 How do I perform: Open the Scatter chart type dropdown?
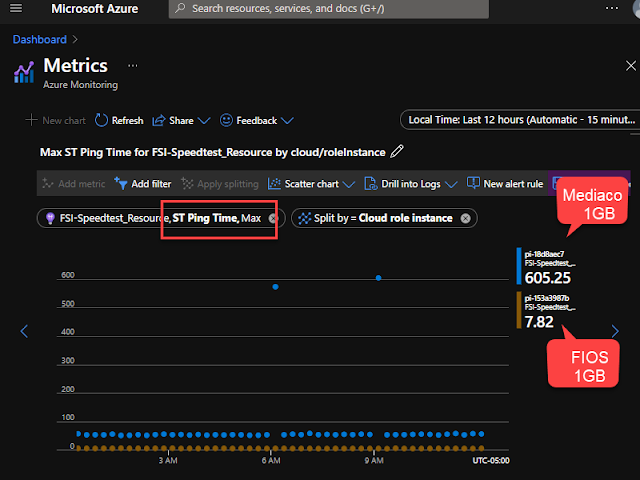[311, 184]
